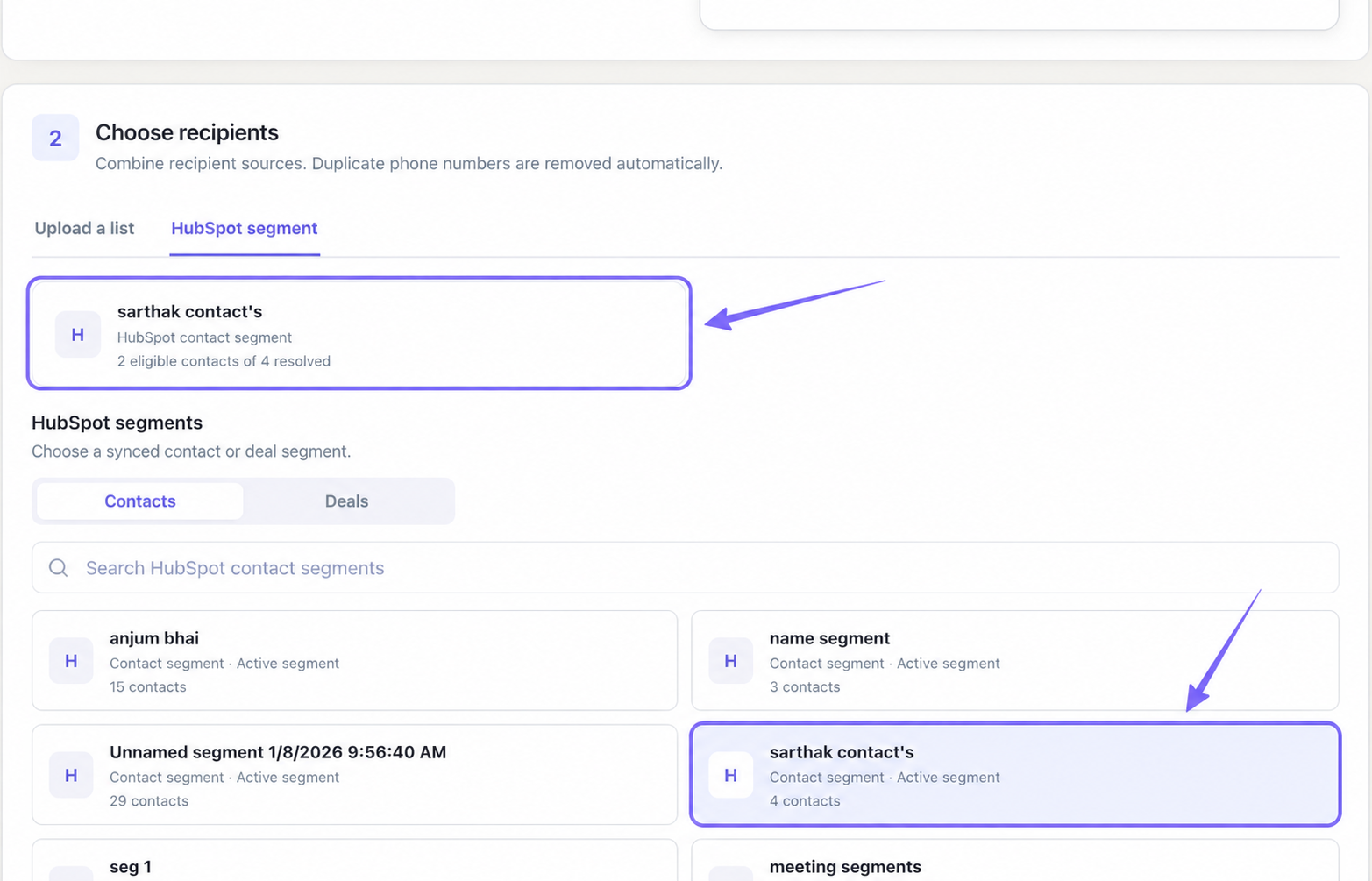
Task: Click the H icon of name segment
Action: click(730, 661)
